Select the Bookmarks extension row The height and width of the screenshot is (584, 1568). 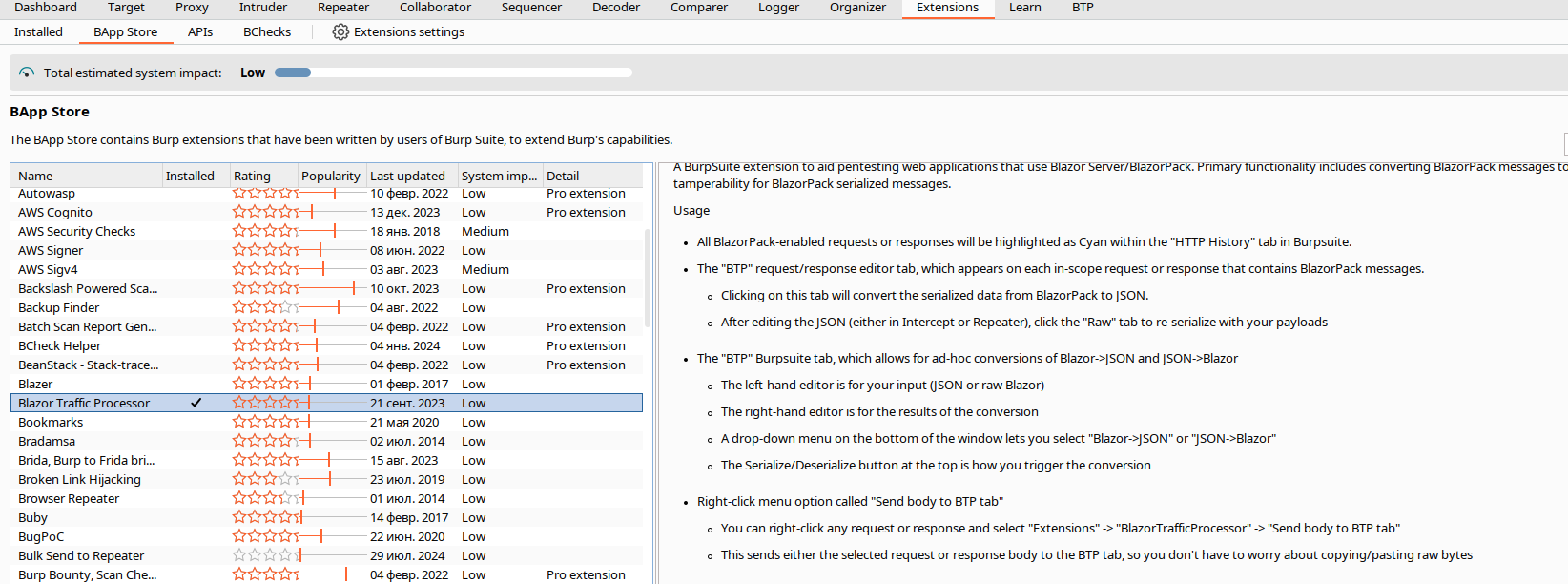326,422
